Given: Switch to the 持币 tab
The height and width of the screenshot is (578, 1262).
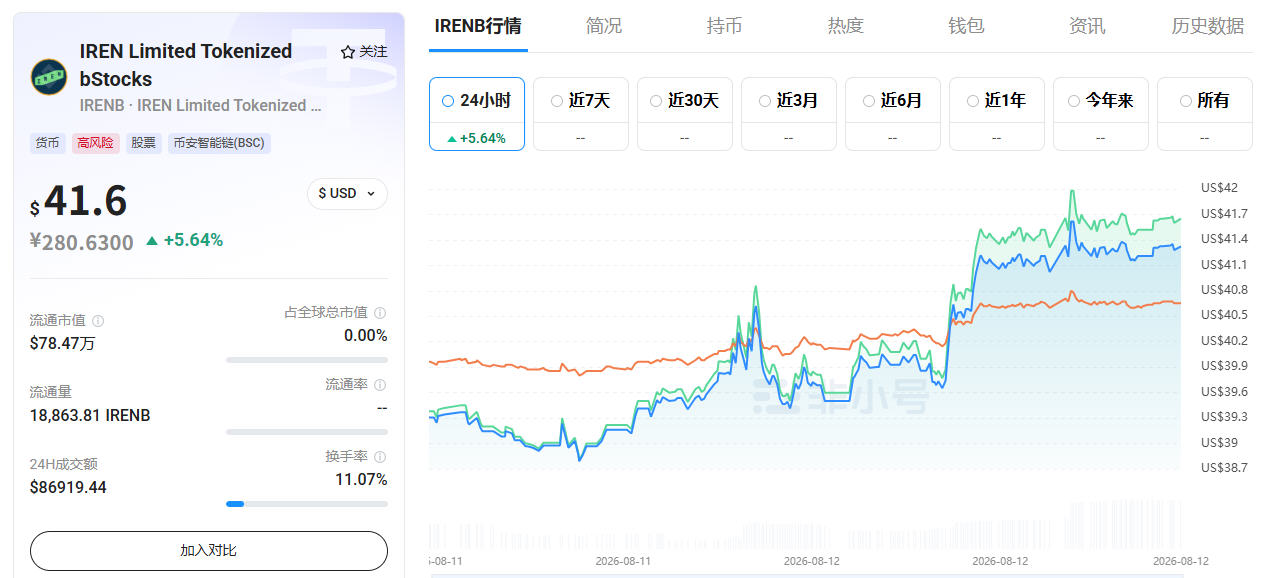Looking at the screenshot, I should 724,26.
